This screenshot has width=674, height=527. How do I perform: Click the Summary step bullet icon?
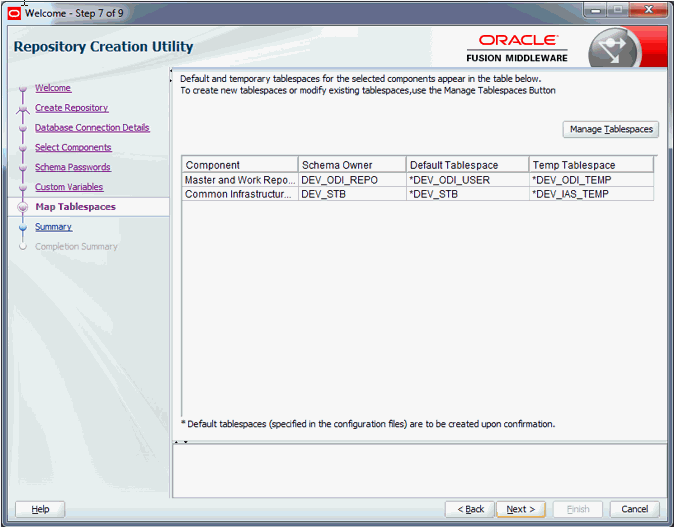(x=23, y=227)
